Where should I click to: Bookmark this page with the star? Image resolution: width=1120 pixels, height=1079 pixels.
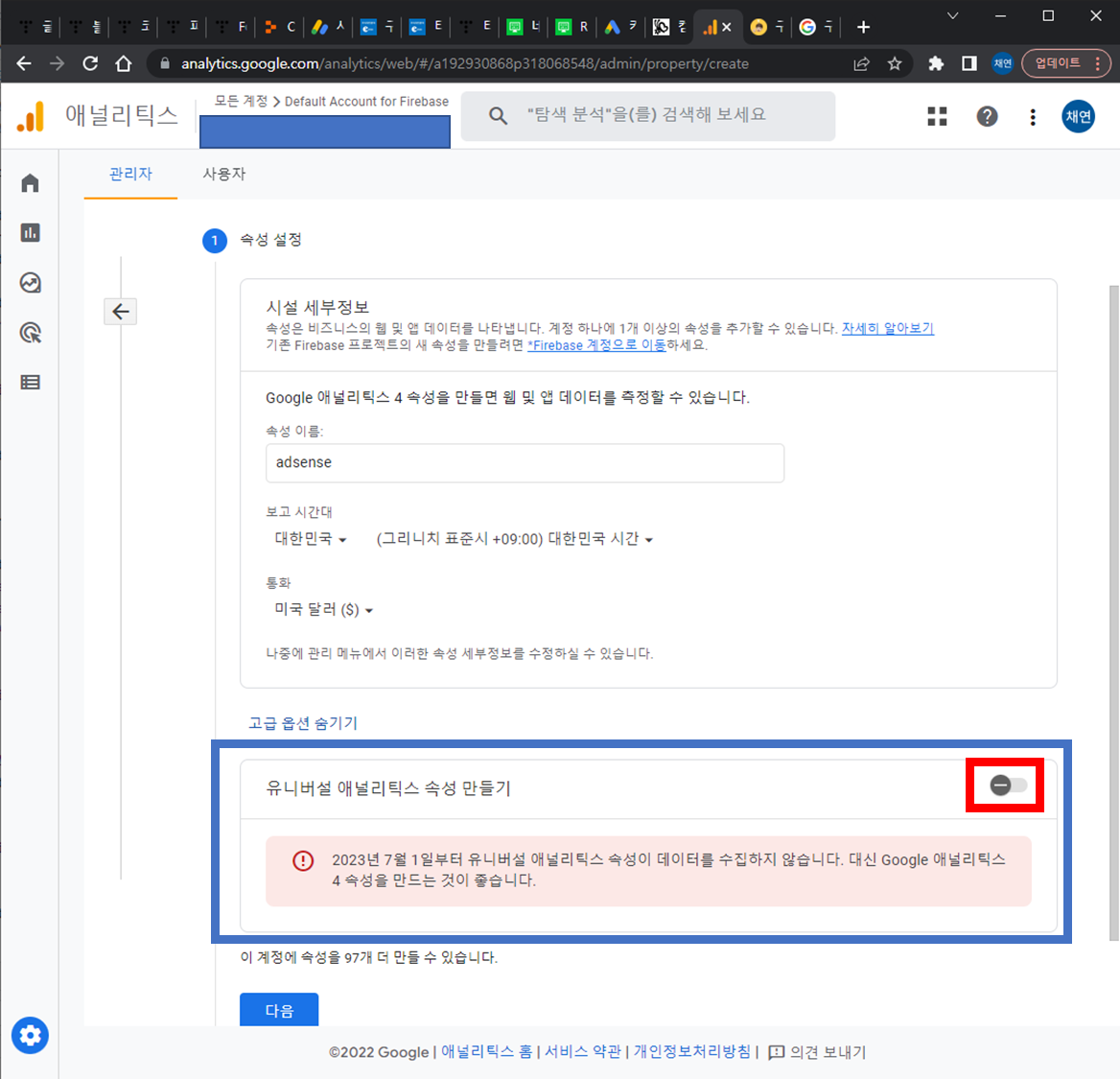click(x=895, y=63)
